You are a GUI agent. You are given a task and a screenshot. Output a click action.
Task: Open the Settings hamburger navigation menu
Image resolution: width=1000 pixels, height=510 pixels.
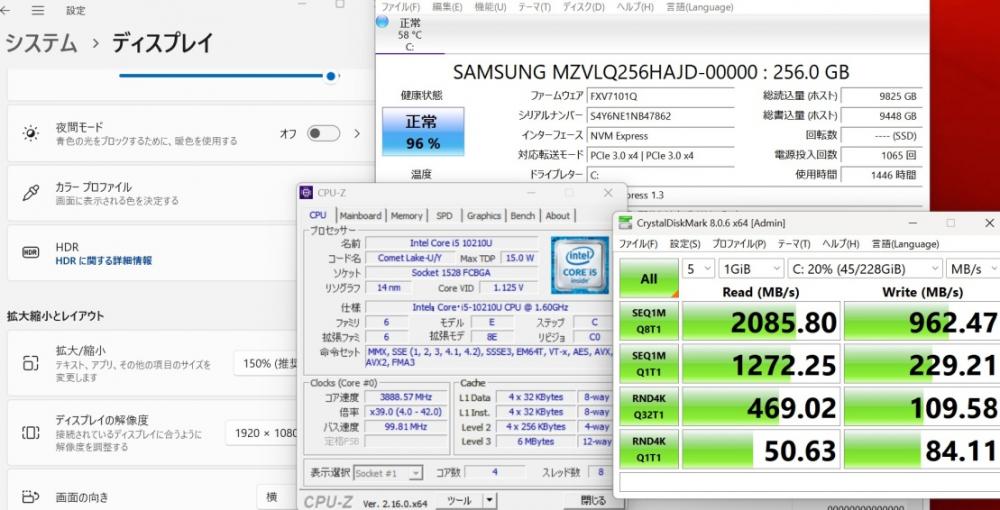pos(38,10)
